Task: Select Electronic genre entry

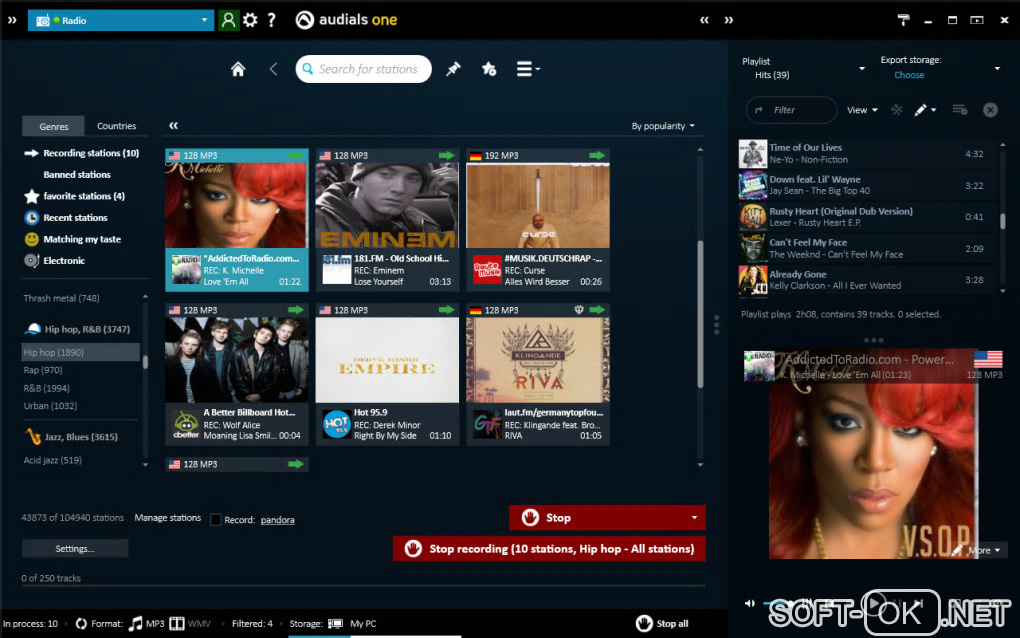Action: (64, 260)
